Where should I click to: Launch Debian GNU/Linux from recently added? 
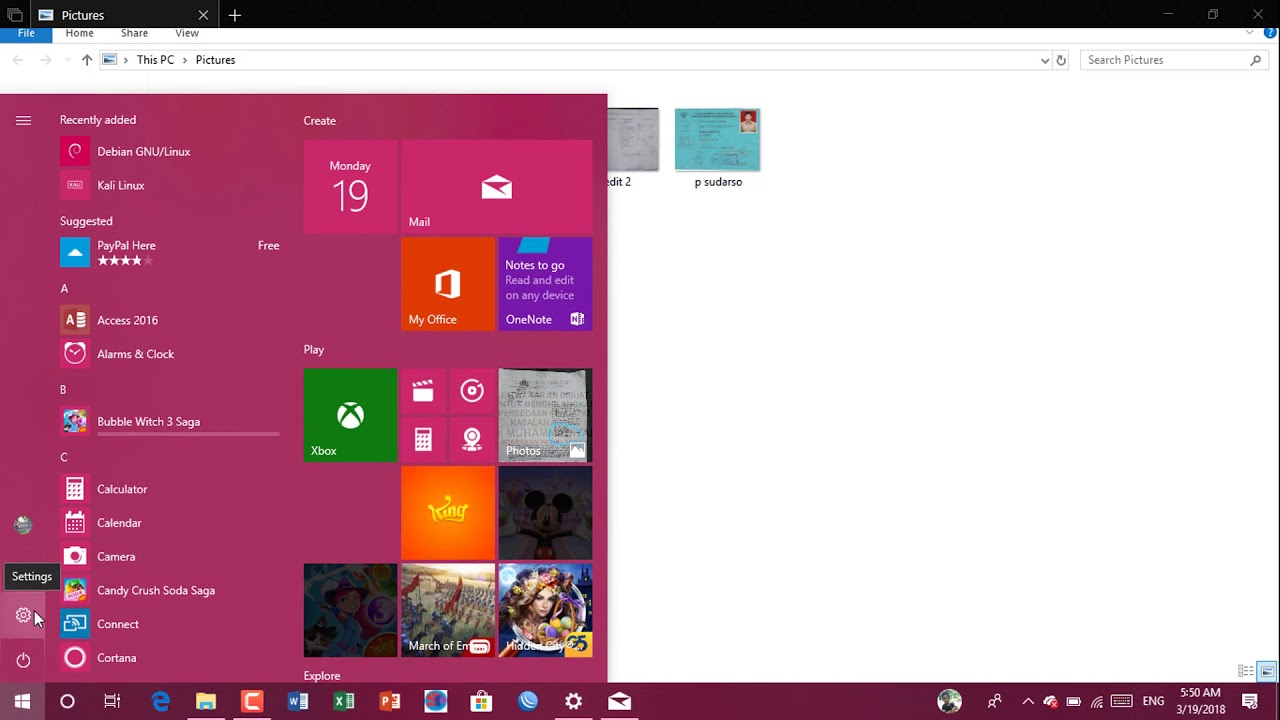tap(170, 152)
